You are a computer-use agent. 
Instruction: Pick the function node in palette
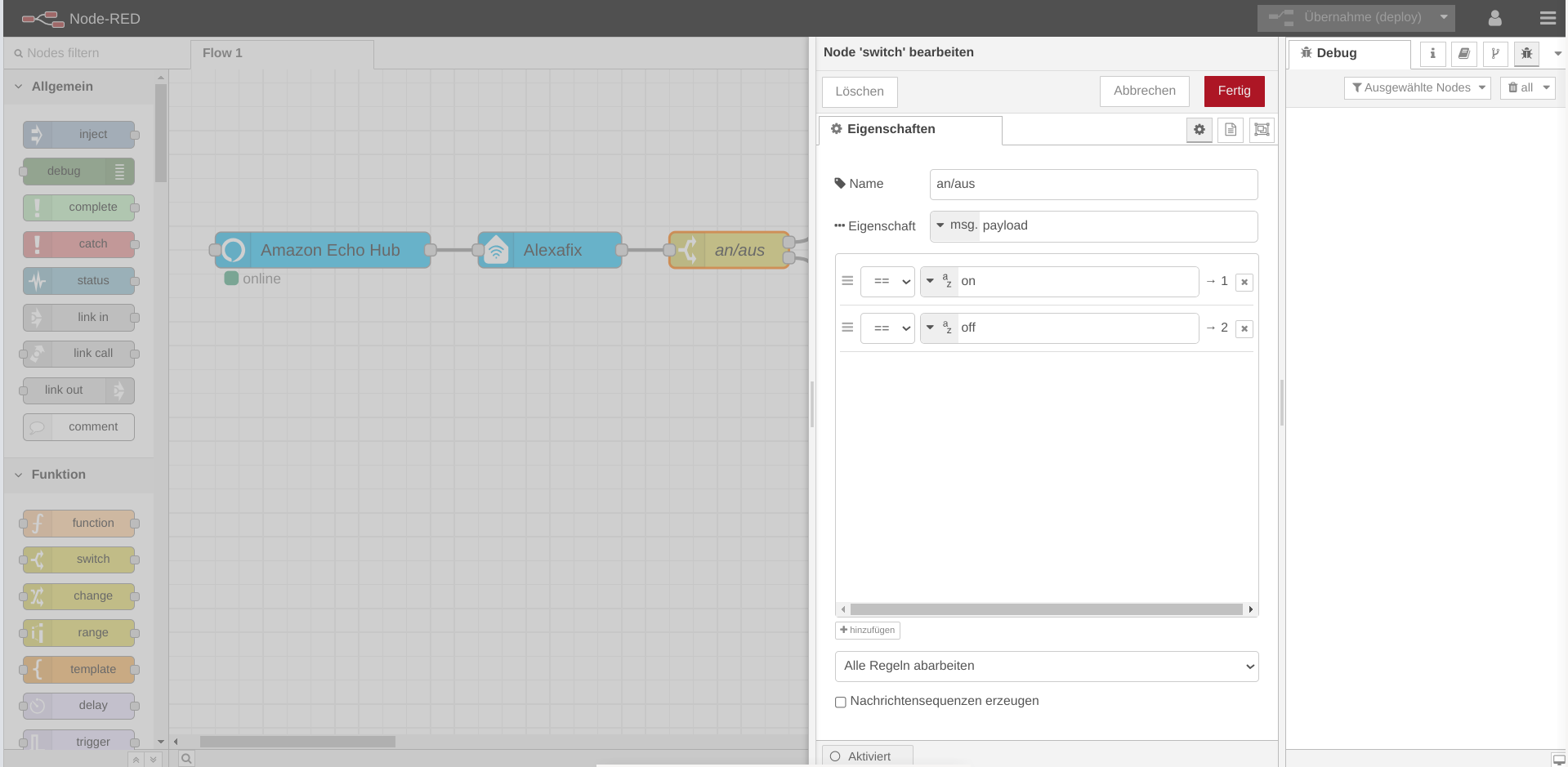point(78,524)
